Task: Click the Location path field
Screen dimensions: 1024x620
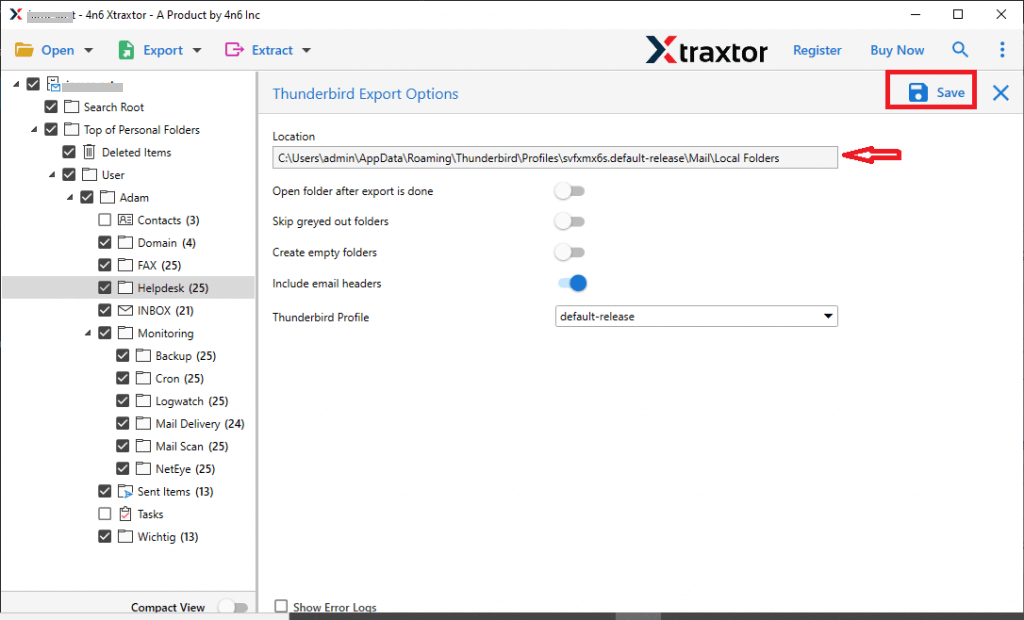Action: point(555,157)
